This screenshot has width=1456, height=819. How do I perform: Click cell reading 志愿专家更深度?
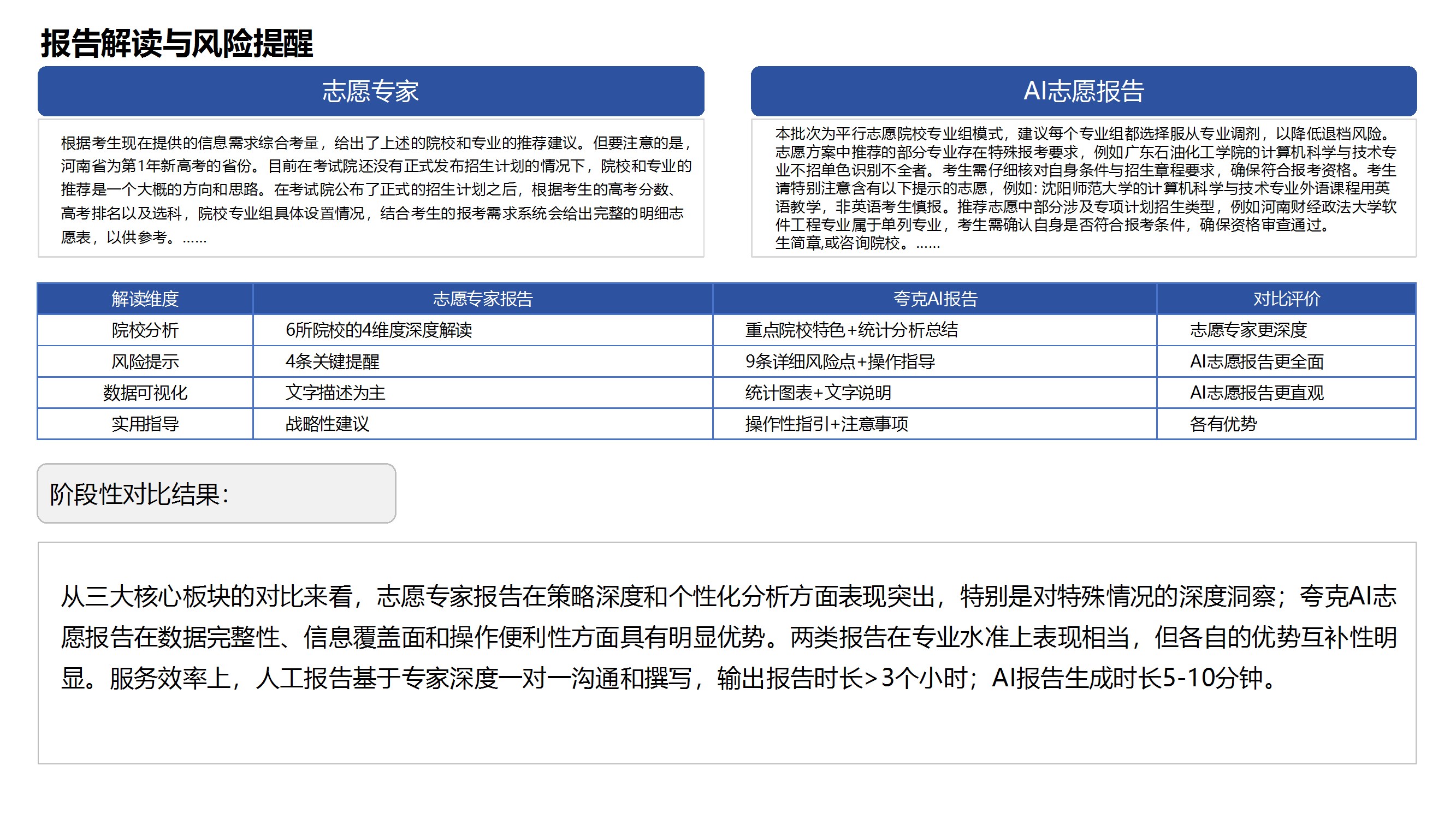1248,330
